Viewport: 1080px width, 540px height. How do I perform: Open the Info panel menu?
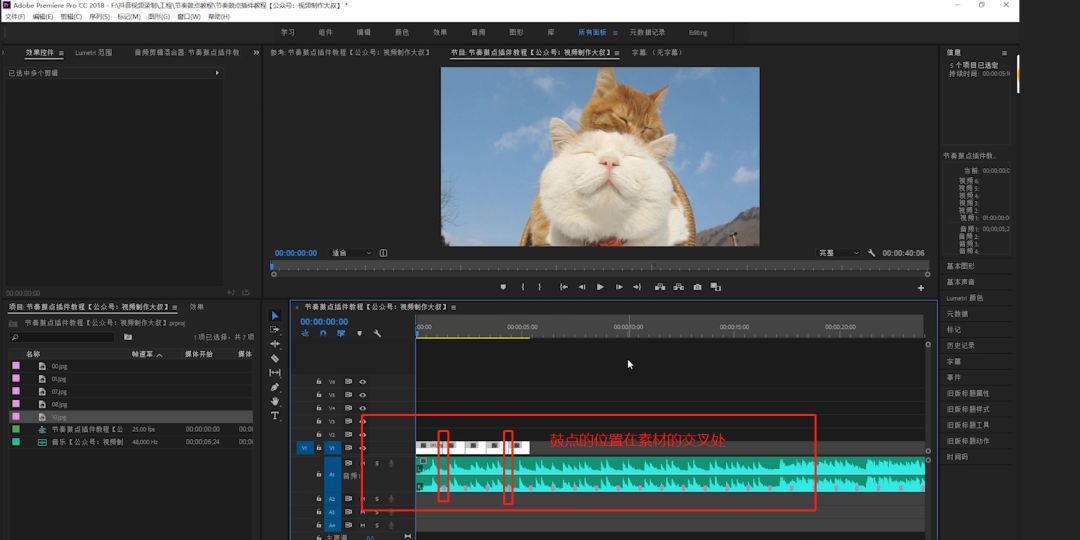tap(1004, 52)
